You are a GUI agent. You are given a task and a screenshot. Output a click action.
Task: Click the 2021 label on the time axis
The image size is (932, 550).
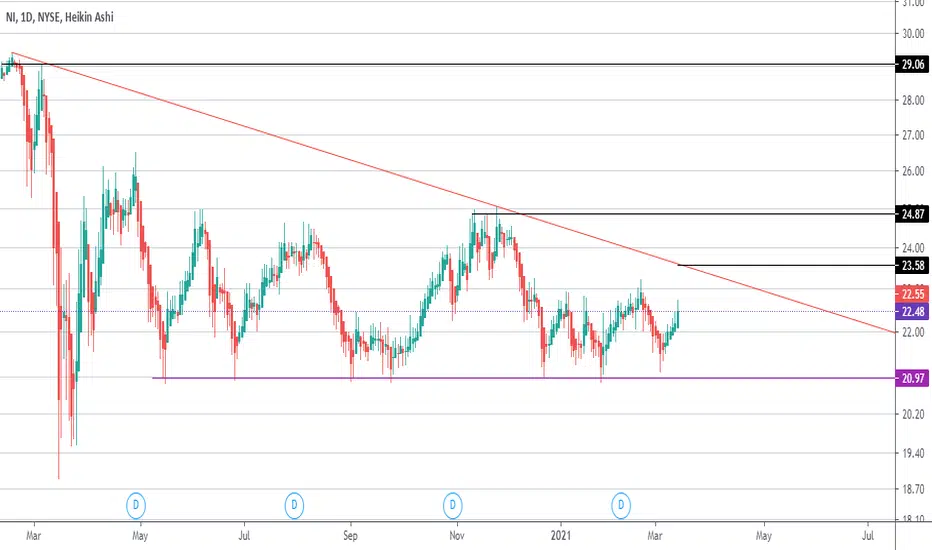[x=561, y=536]
